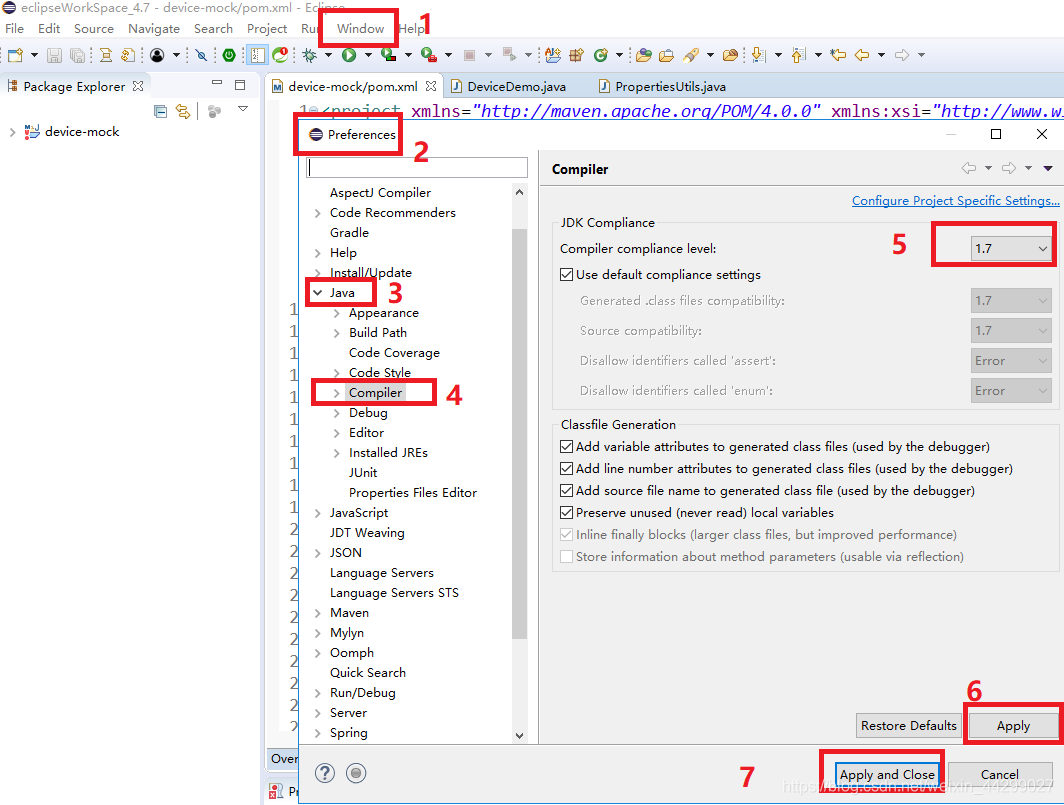Click Apply and Close button
Screen dimensions: 1064x805
click(887, 774)
